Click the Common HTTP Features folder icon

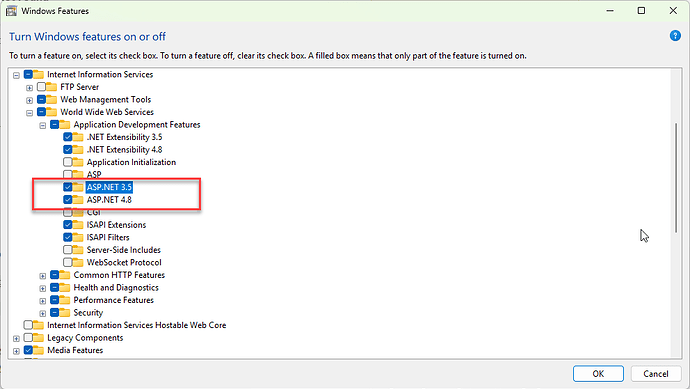point(65,275)
